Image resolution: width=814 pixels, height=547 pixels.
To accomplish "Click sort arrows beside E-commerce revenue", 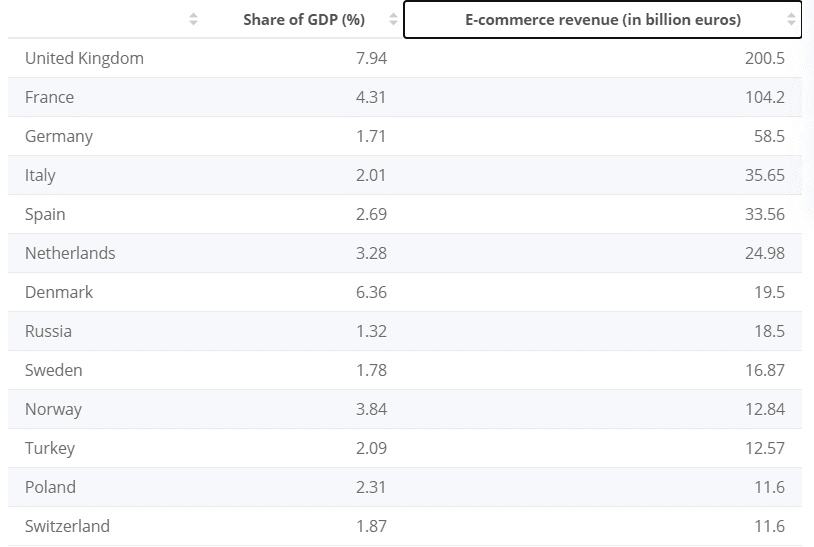I will pos(791,19).
